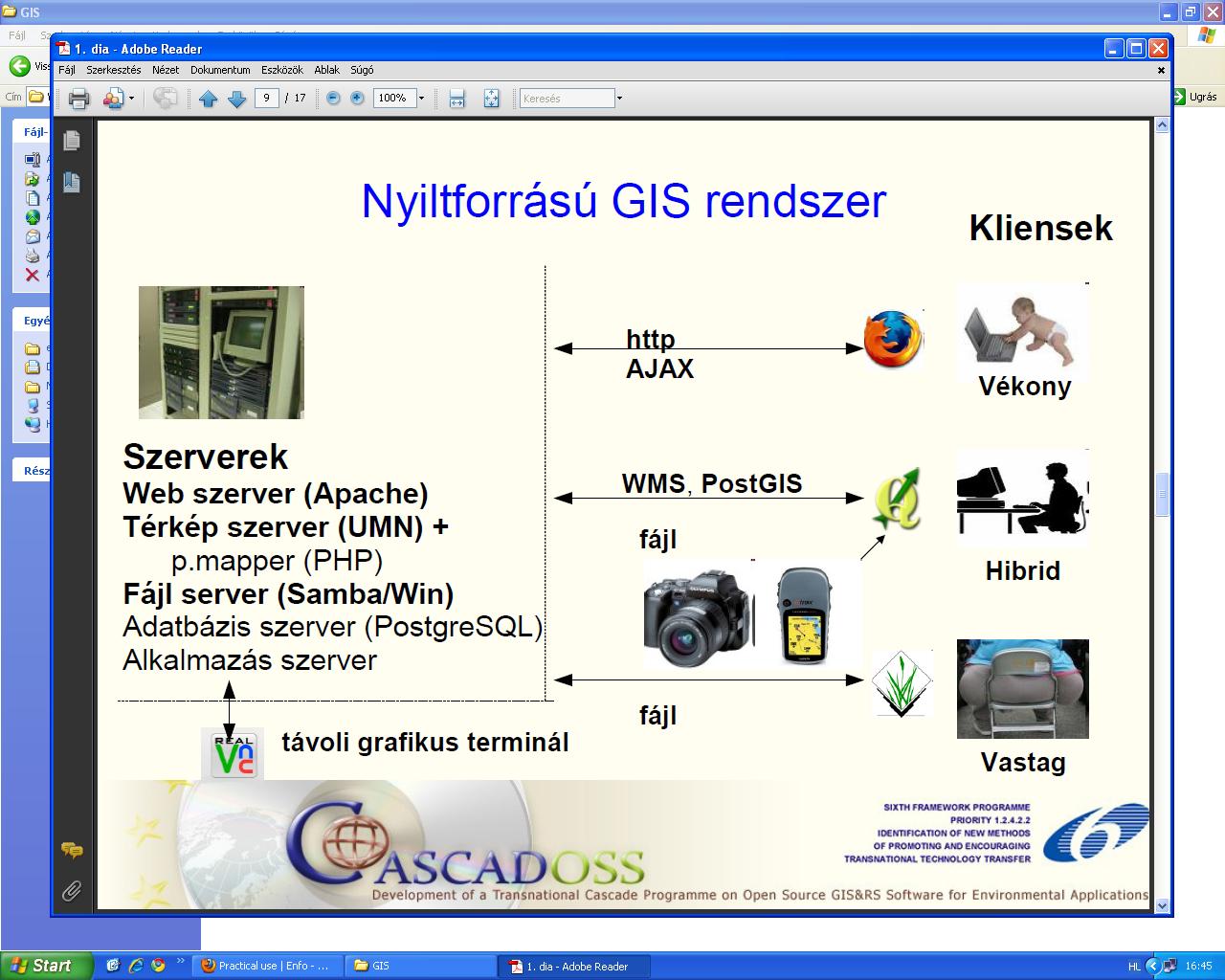Click the show desktop quick launch icon
The width and height of the screenshot is (1225, 980).
coord(113,966)
